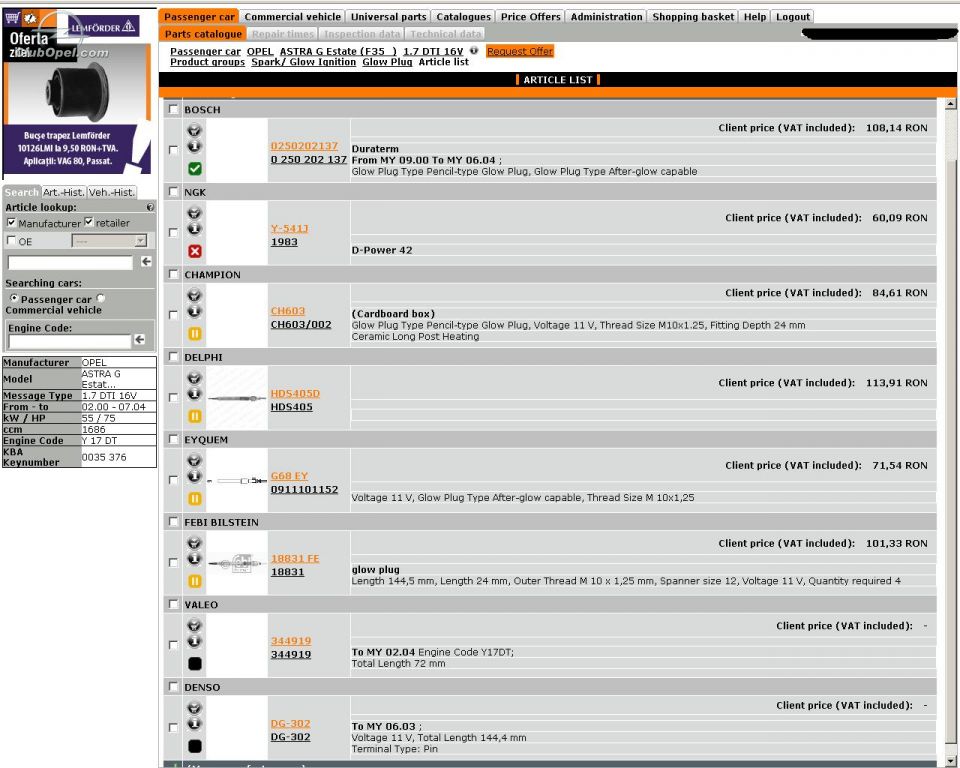Submit engine code search arrow
960x768 pixels.
(x=140, y=339)
